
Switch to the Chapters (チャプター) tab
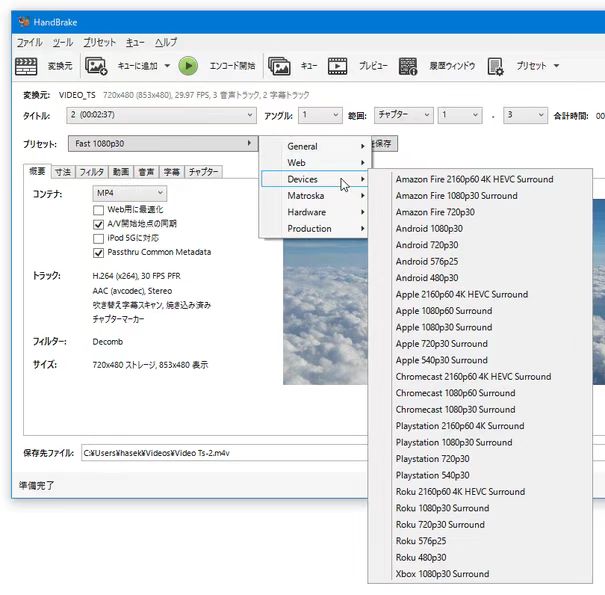(x=203, y=172)
